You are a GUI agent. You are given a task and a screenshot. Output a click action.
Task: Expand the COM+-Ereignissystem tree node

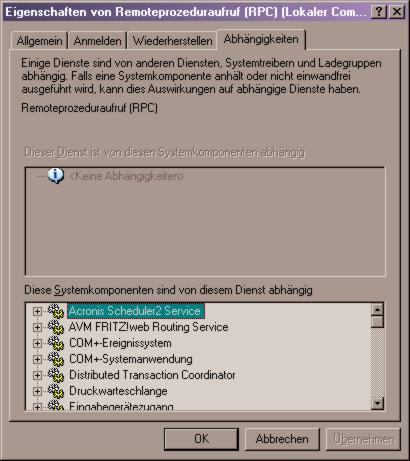(x=37, y=343)
